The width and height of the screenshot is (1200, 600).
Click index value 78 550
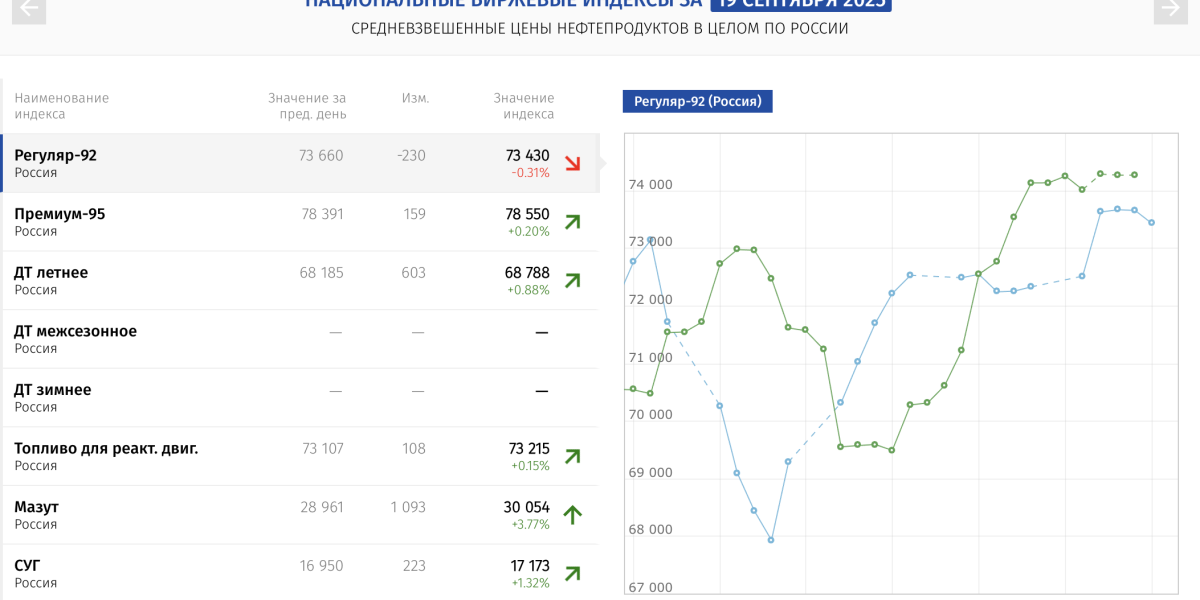[528, 214]
